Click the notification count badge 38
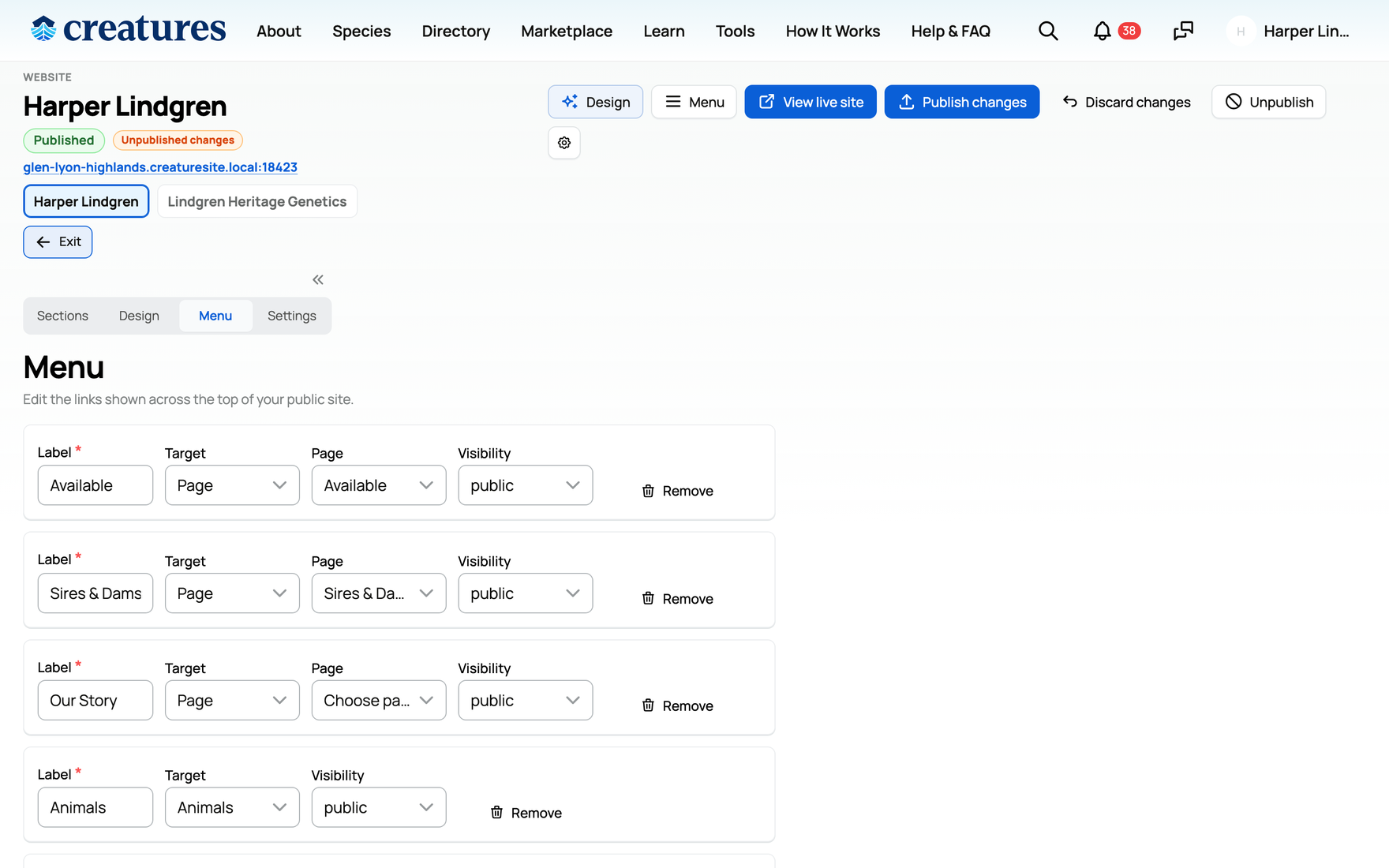Image resolution: width=1389 pixels, height=868 pixels. tap(1129, 31)
